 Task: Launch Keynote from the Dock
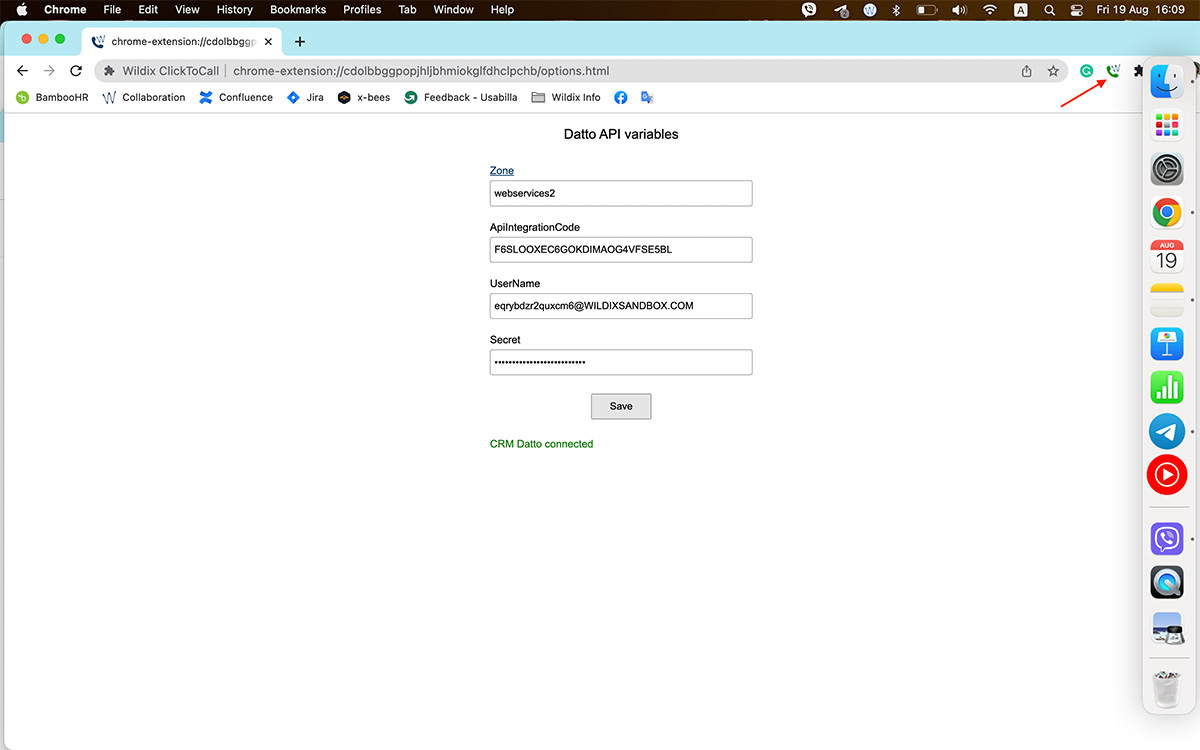[1166, 344]
